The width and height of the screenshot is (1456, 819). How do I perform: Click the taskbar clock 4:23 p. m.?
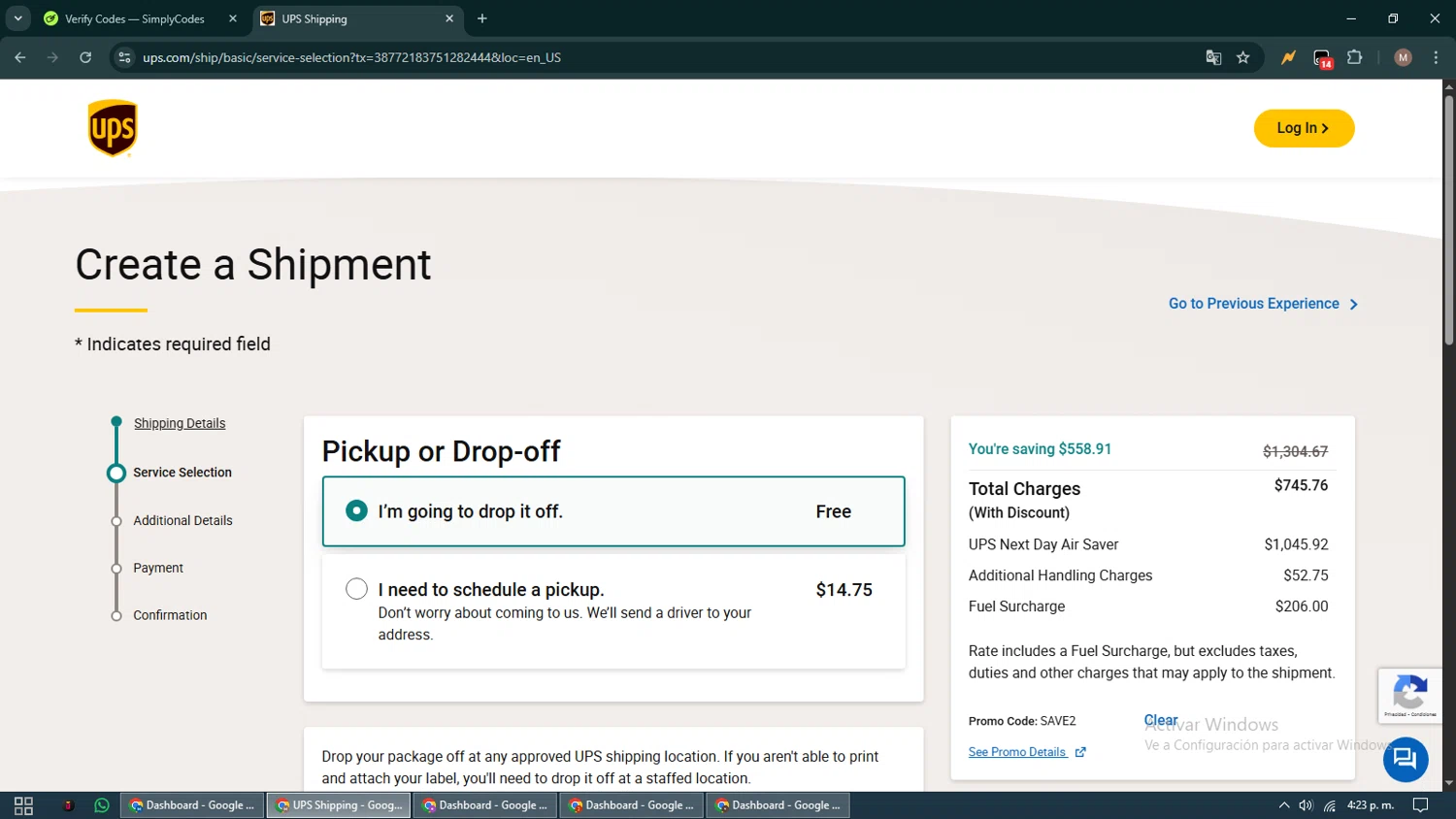coord(1371,805)
